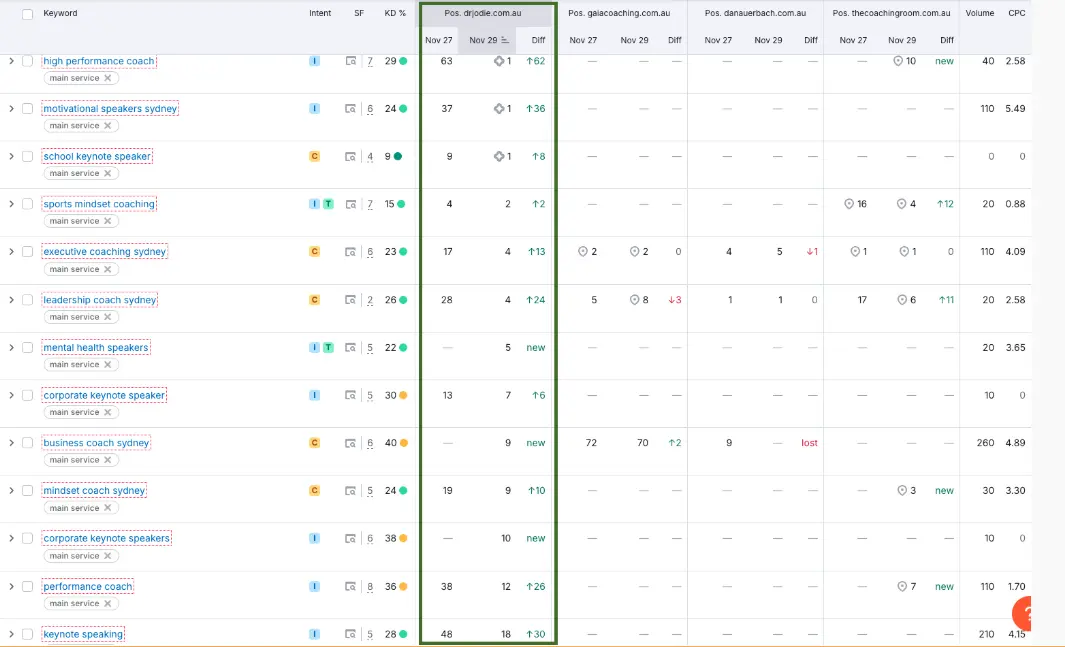
Task: Open SERP features icon for mindset coach sydney
Action: pos(350,491)
